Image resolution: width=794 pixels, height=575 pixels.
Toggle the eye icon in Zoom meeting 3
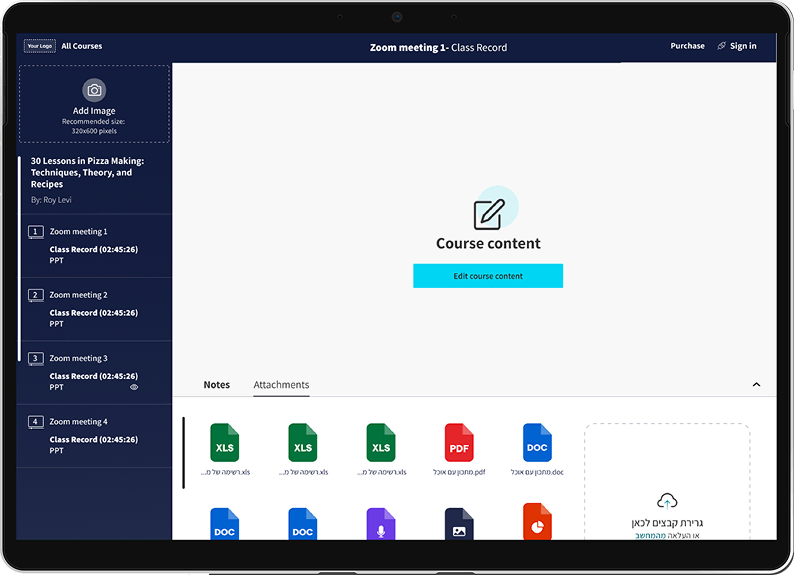134,387
